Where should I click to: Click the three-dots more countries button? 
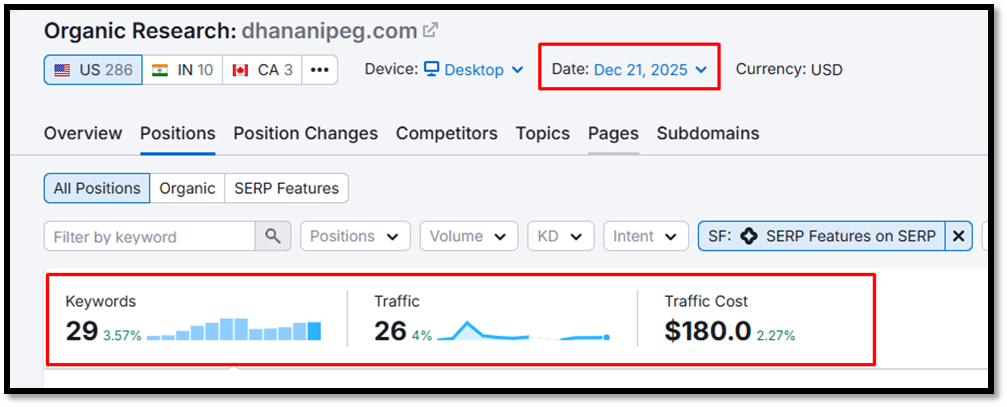pos(319,70)
